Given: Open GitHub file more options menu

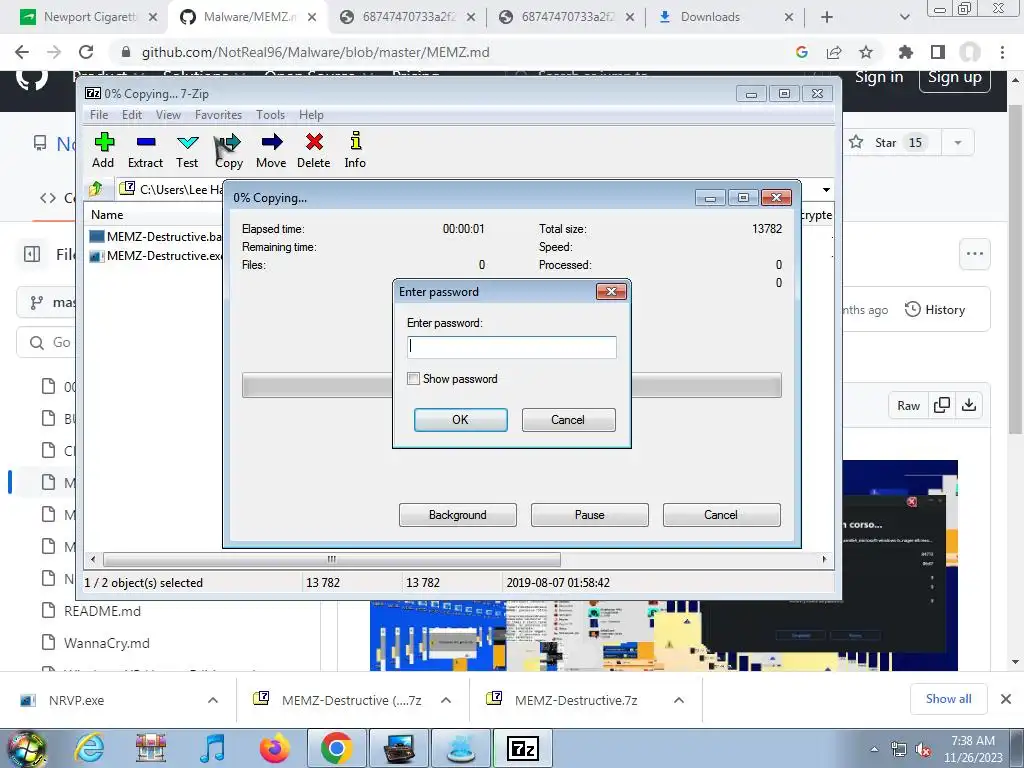Looking at the screenshot, I should (x=975, y=254).
